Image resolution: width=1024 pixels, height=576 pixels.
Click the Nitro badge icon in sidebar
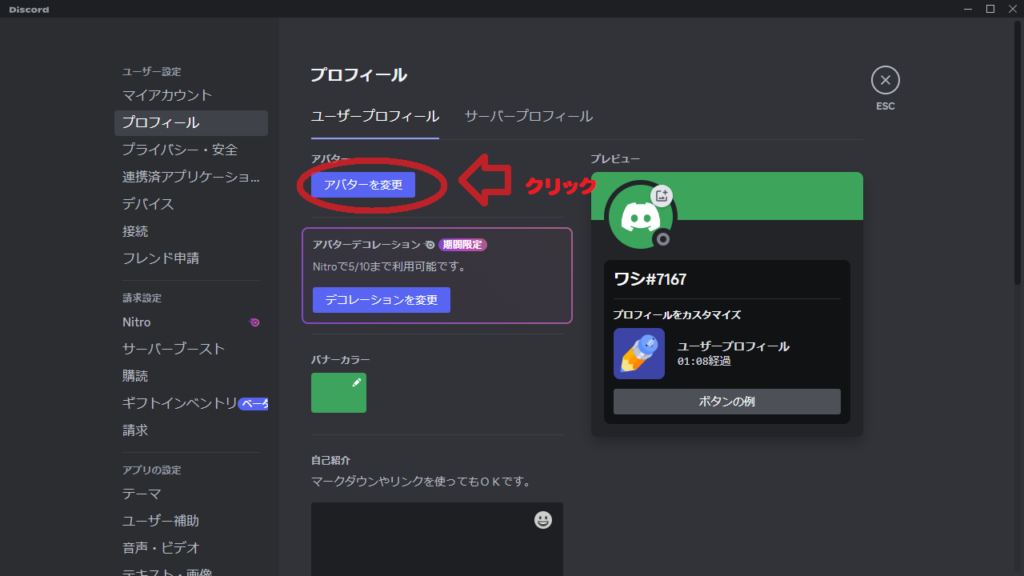(x=255, y=323)
